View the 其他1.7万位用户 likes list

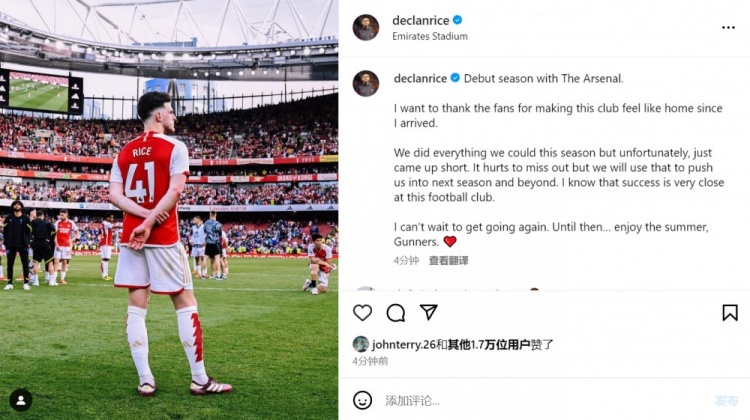(x=488, y=344)
